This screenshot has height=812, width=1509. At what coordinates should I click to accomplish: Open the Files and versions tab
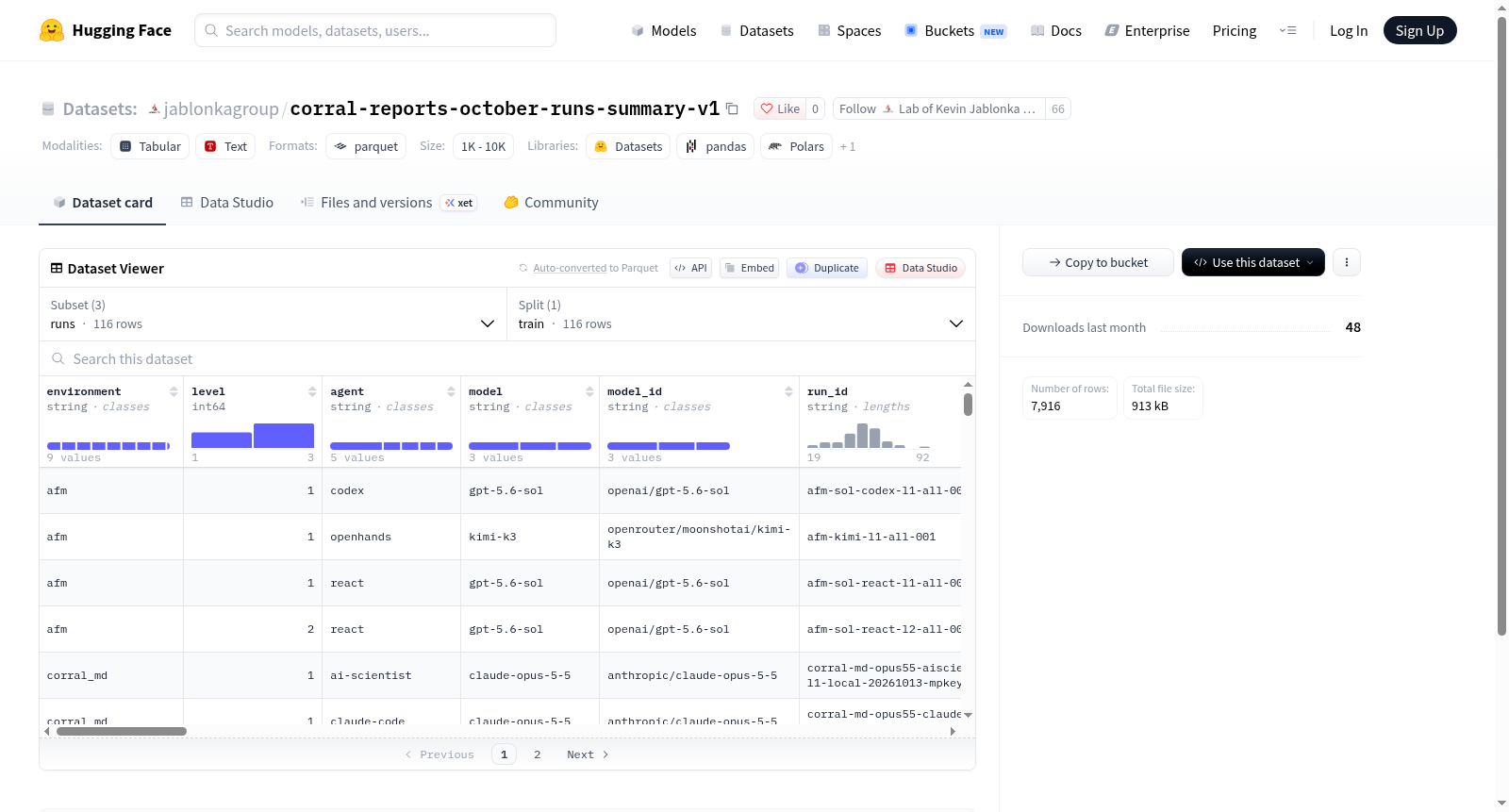pos(389,203)
